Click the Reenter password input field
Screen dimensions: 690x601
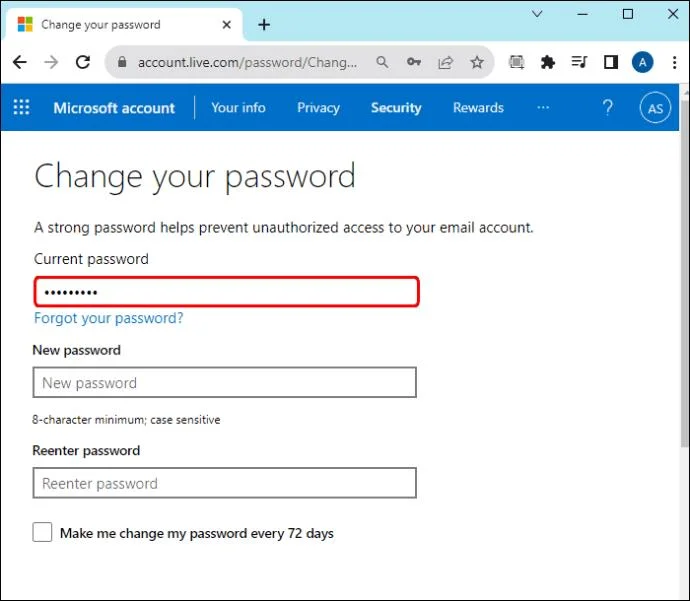[x=224, y=483]
